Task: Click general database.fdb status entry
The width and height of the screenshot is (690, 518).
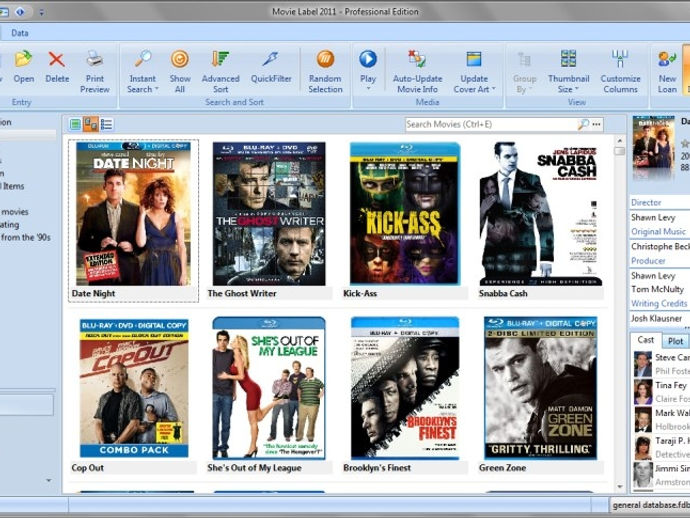Action: 651,505
